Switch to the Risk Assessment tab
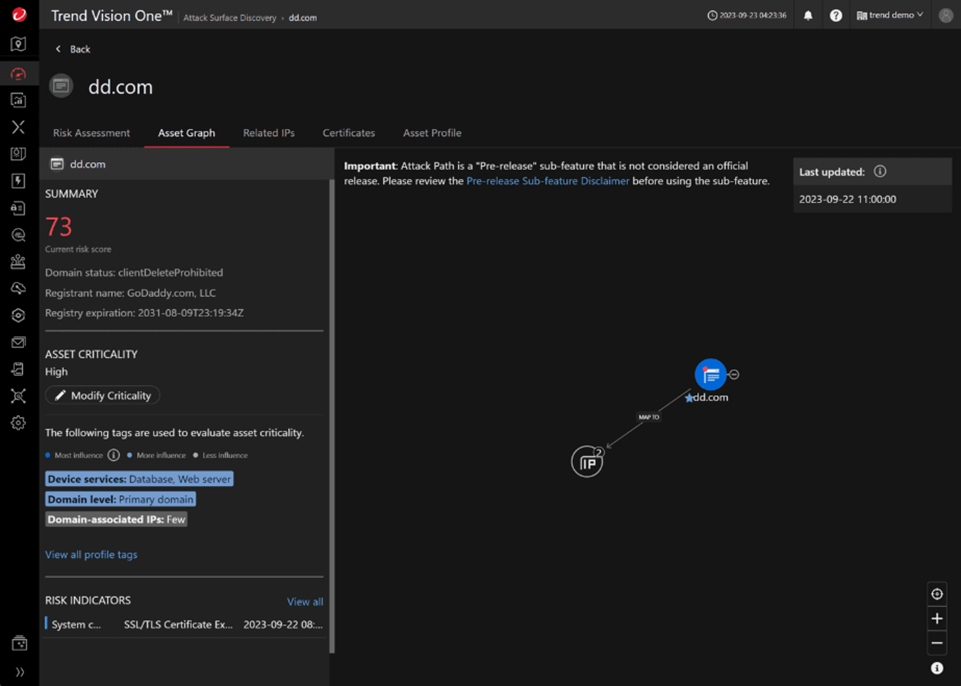Image resolution: width=961 pixels, height=686 pixels. coord(91,133)
